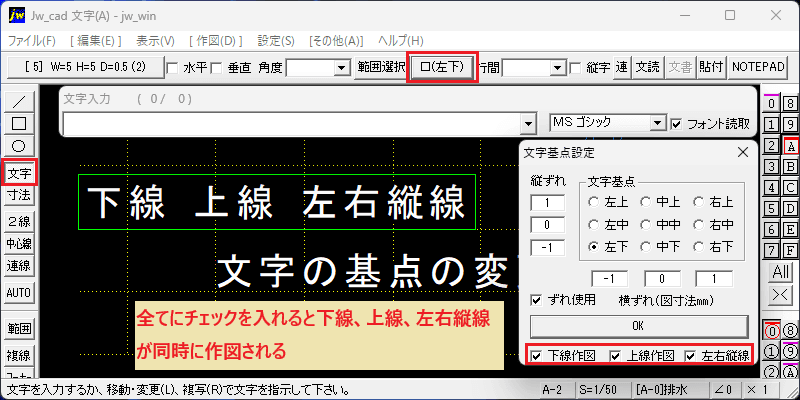
Task: Click the 範囲選択 button
Action: tap(381, 67)
